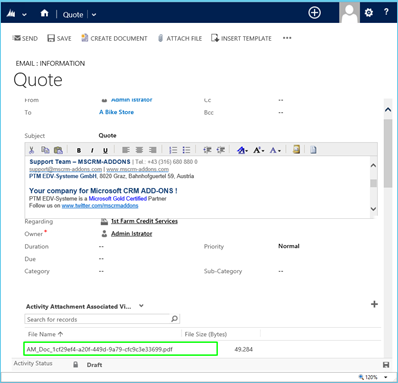398x383 pixels.
Task: Expand the chevron beside Quote in nav bar
Action: (x=94, y=15)
